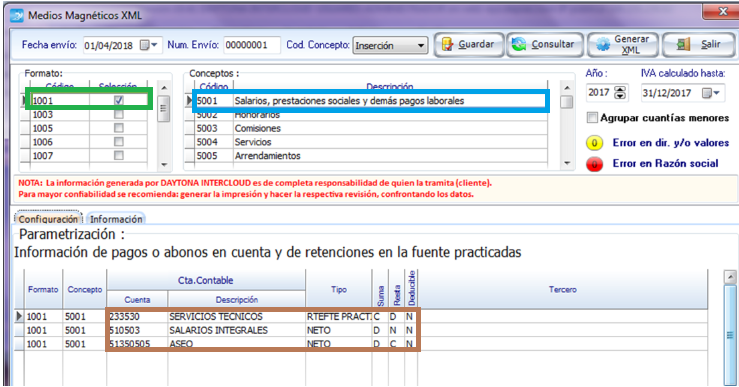The image size is (739, 387).
Task: Click the red Razón social error icon
Action: [594, 164]
